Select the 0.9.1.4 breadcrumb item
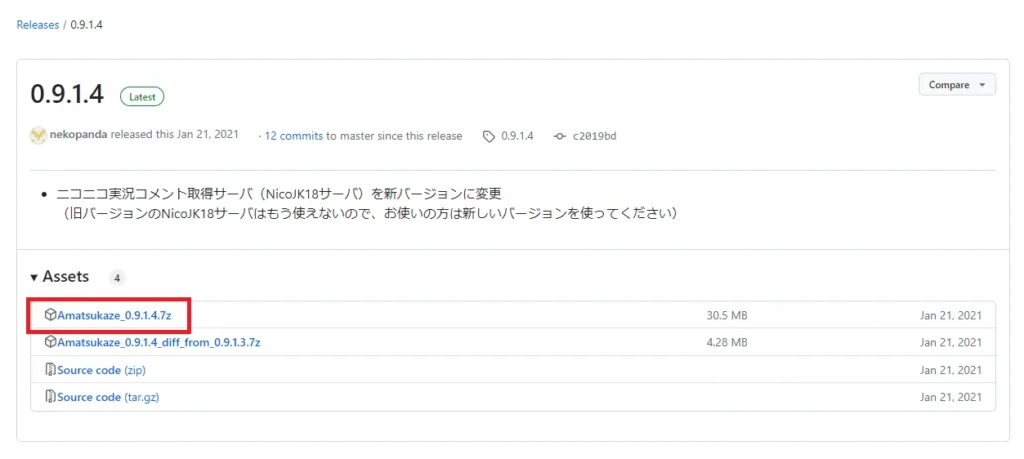The image size is (1024, 459). (x=87, y=24)
